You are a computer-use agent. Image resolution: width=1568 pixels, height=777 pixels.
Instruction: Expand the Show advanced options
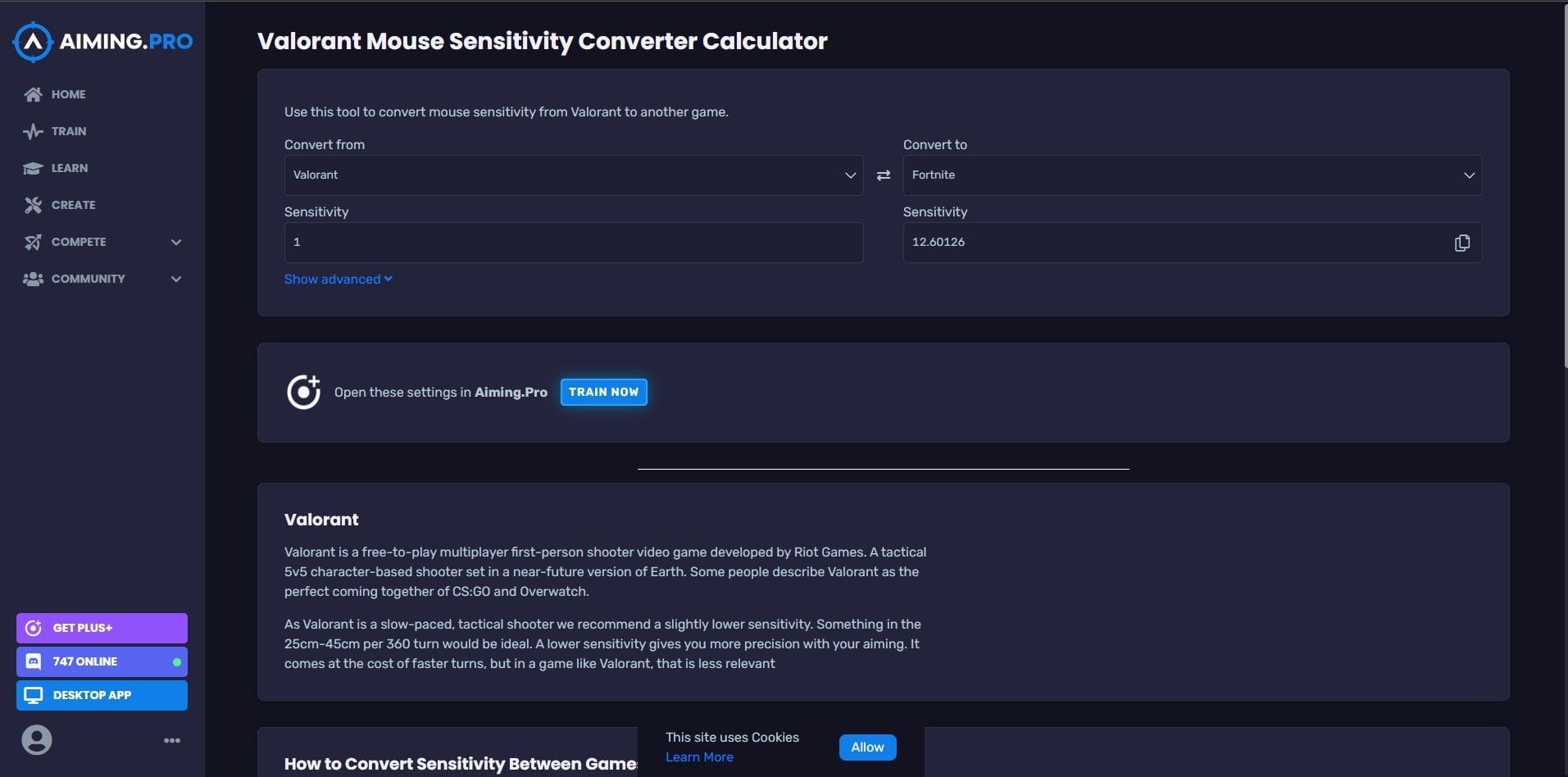point(338,279)
